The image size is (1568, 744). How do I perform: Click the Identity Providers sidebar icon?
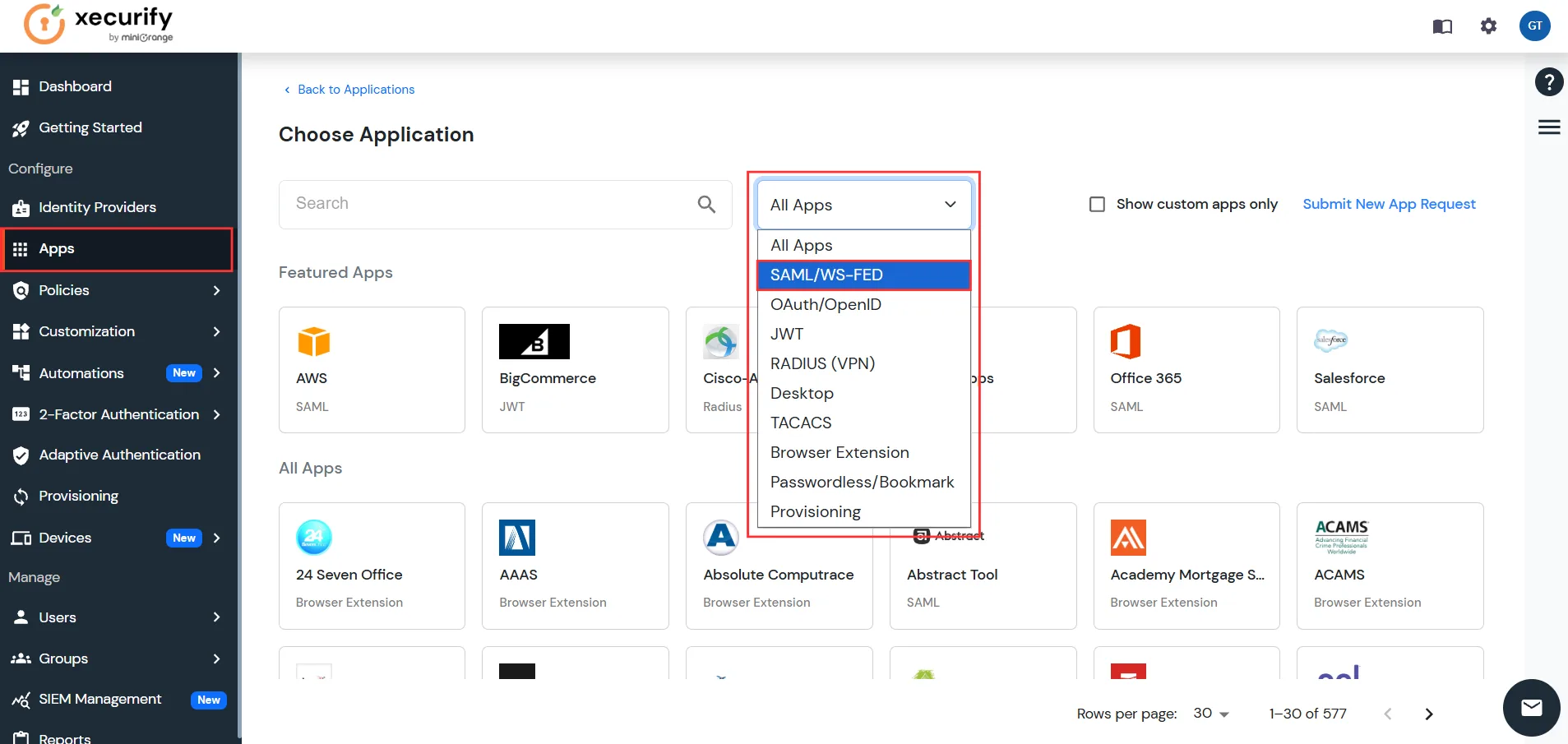click(x=21, y=208)
